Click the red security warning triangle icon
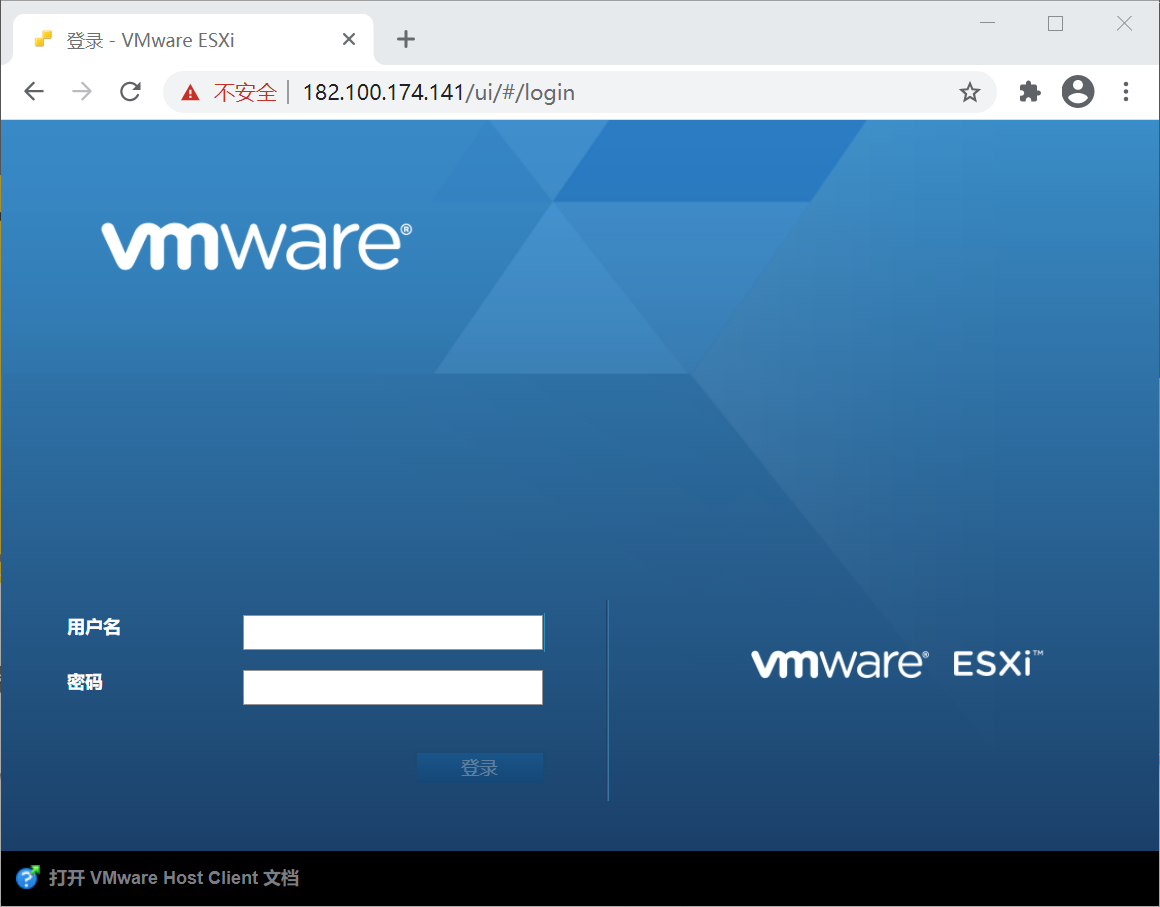 189,91
